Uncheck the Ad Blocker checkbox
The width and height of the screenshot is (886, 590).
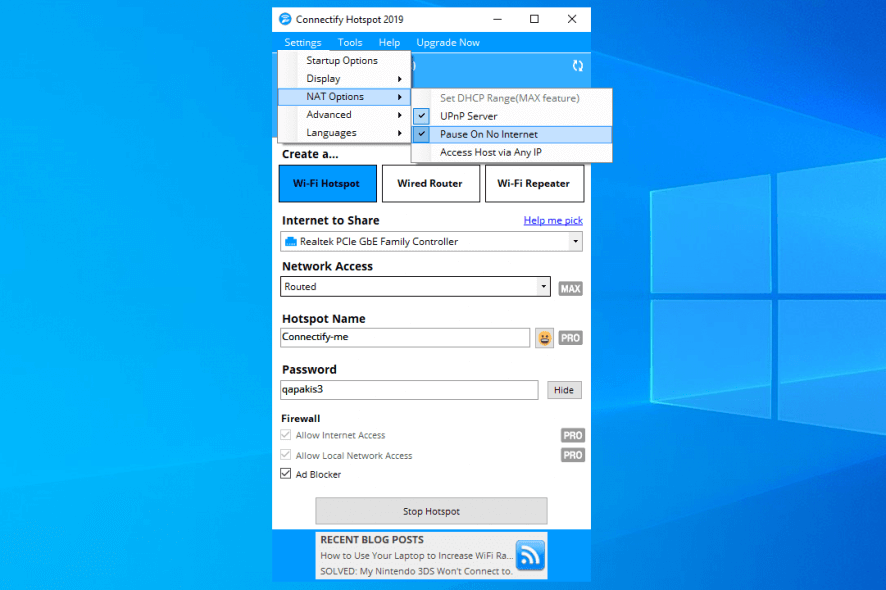(x=286, y=474)
